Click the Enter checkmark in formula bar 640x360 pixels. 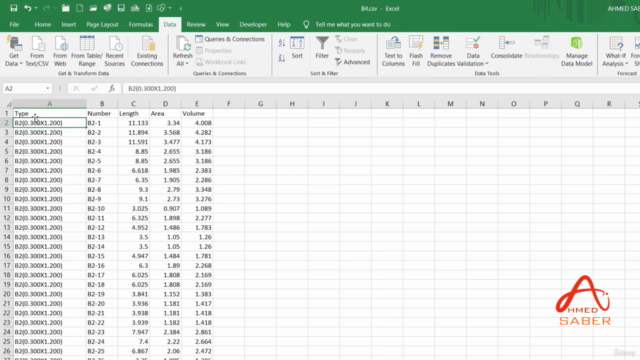tap(94, 89)
